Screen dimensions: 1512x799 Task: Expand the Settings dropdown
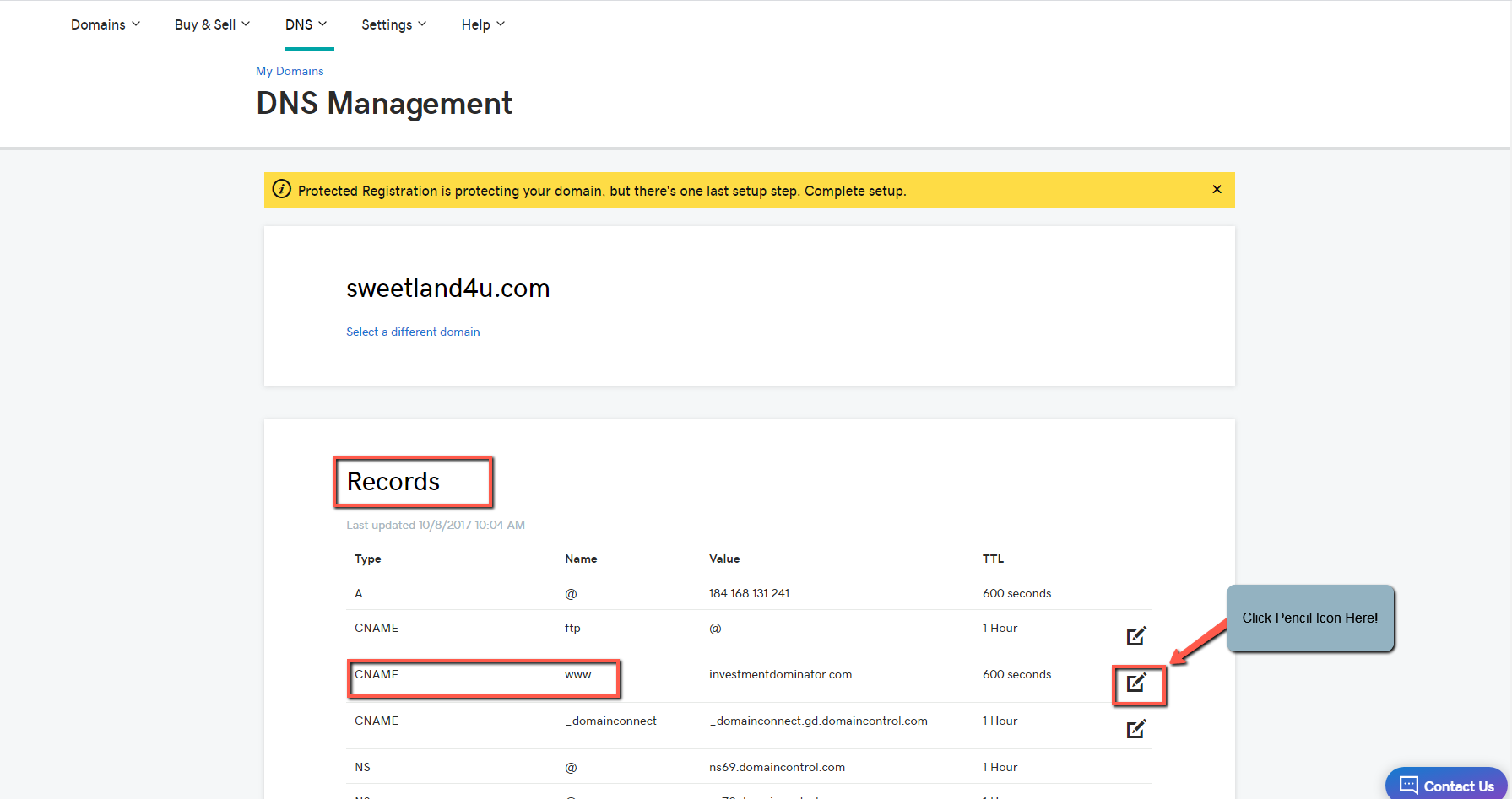[x=393, y=24]
